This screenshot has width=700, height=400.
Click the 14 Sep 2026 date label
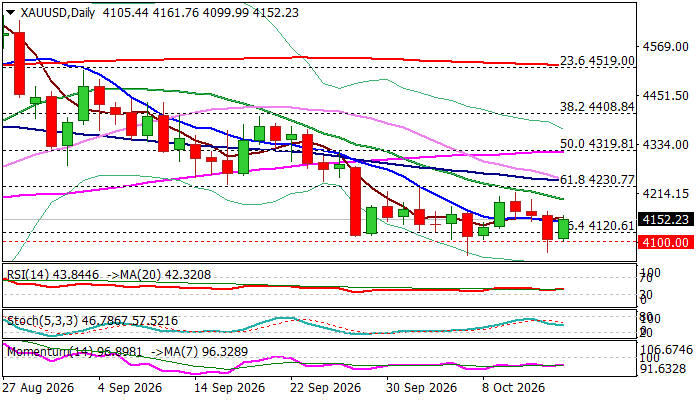click(229, 388)
